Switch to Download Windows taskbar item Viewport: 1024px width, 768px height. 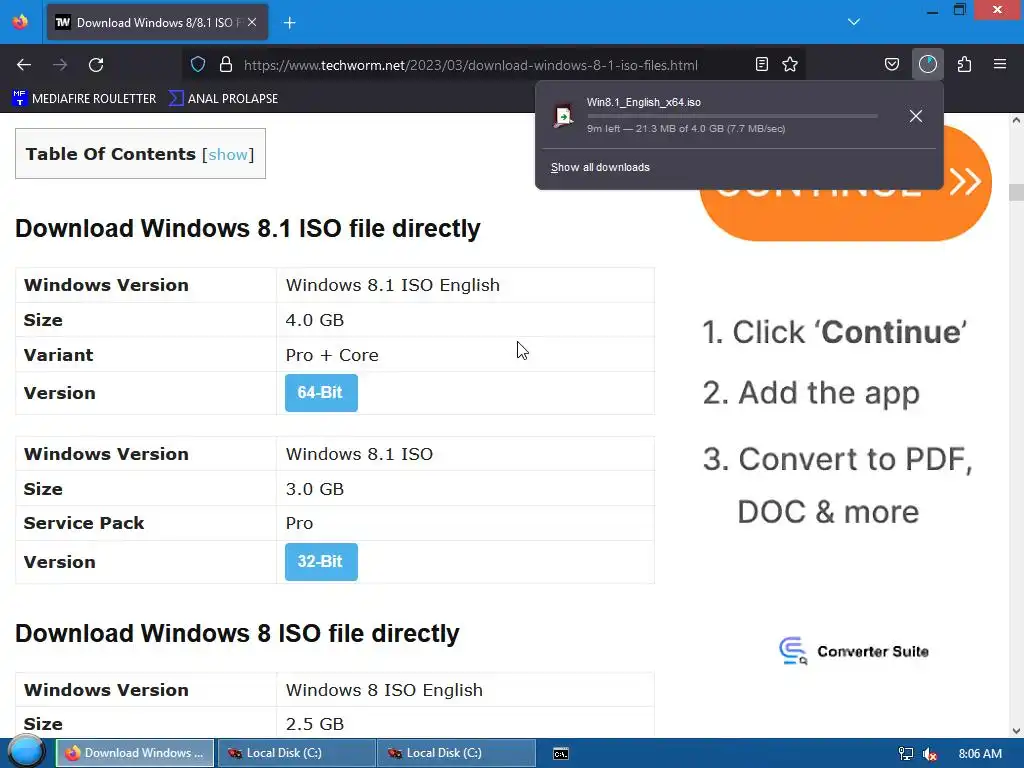point(135,753)
